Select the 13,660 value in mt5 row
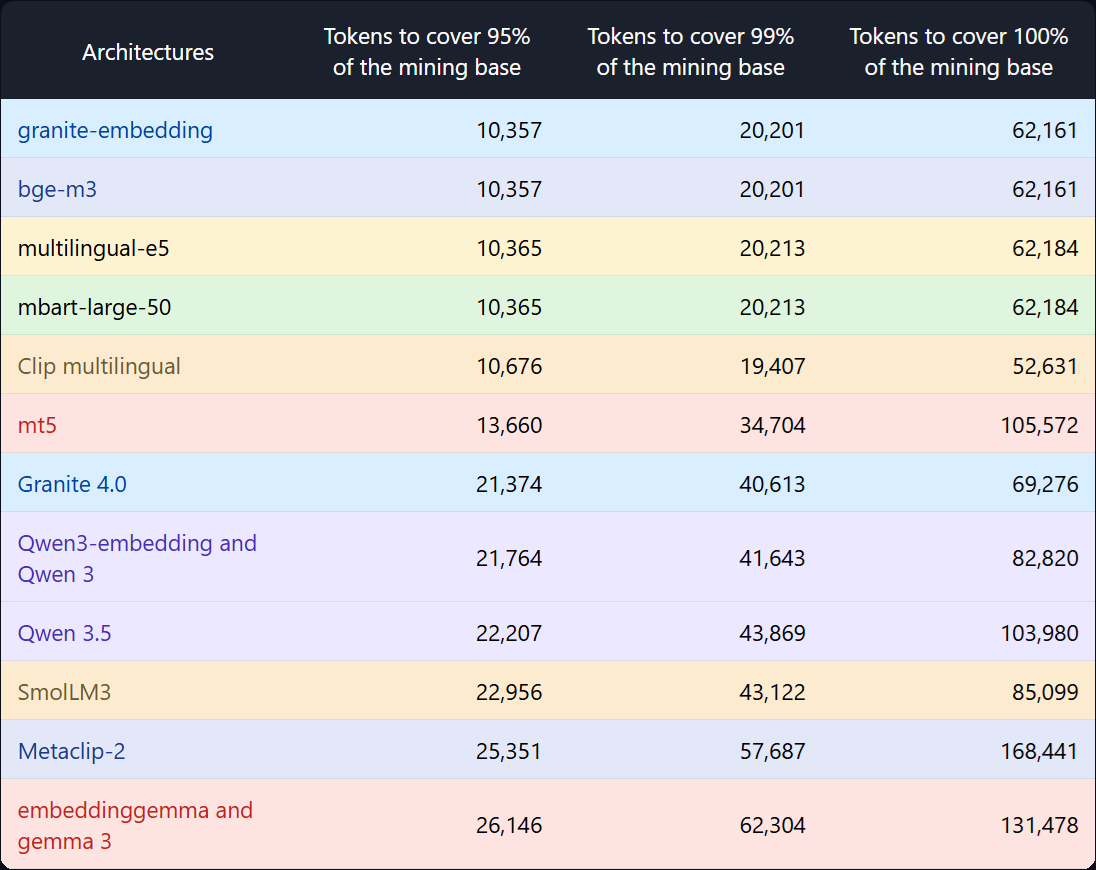This screenshot has width=1096, height=870. 509,426
